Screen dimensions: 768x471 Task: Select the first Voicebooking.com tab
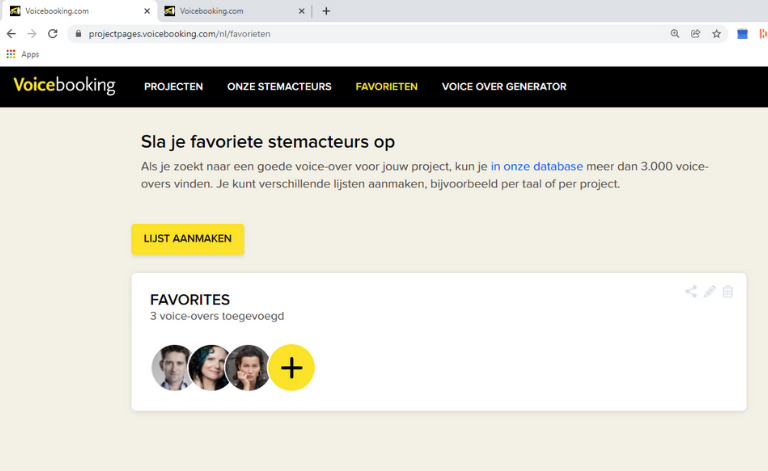pyautogui.click(x=80, y=11)
